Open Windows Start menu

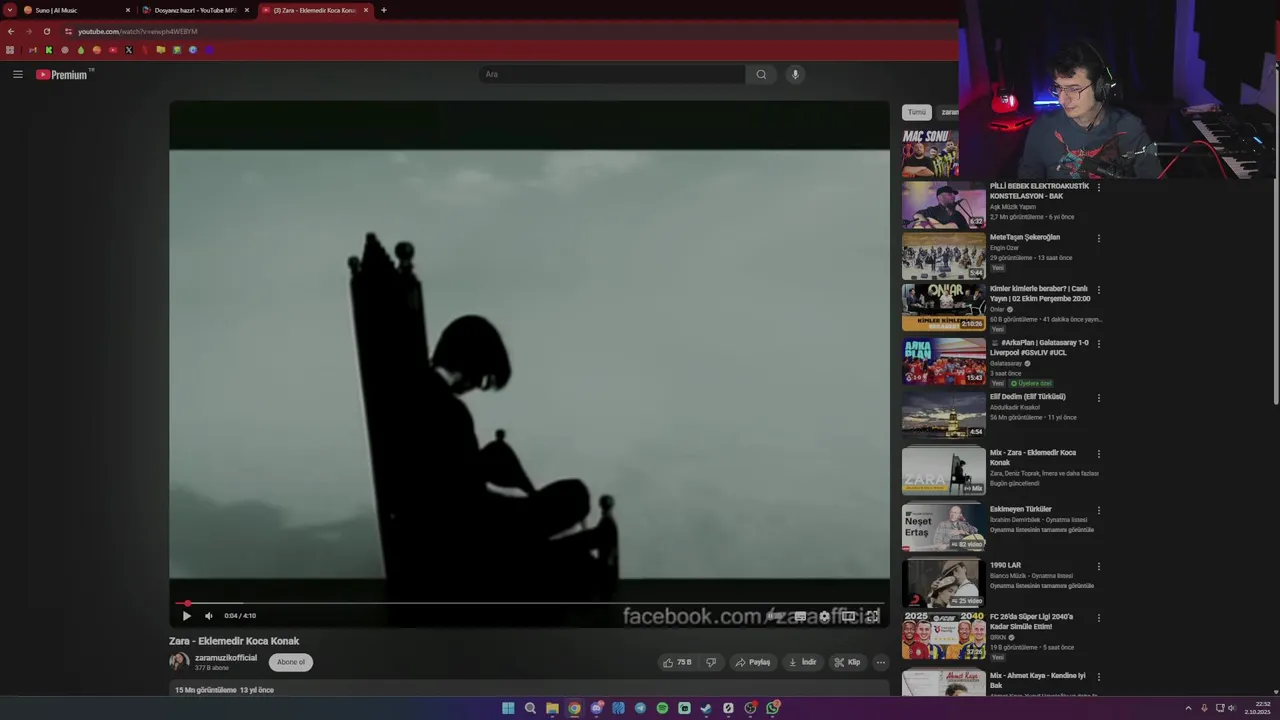(x=508, y=708)
